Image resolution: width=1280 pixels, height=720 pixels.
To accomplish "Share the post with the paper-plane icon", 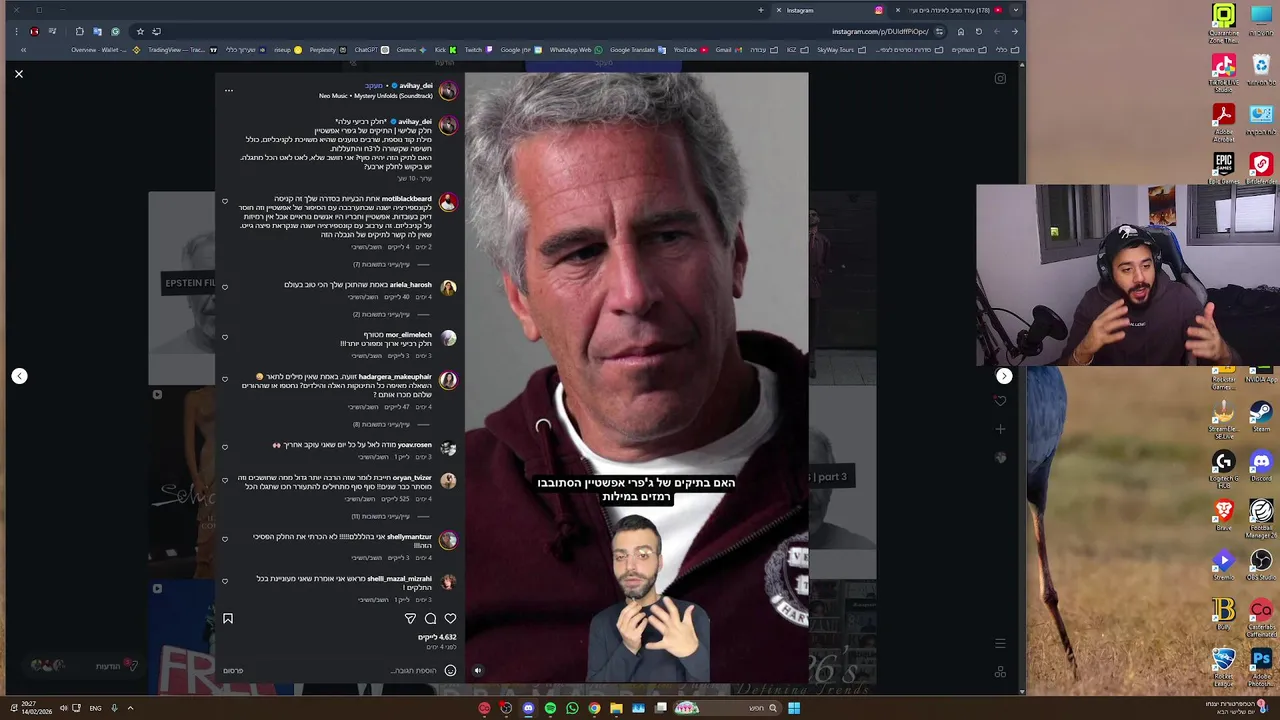I will pyautogui.click(x=410, y=619).
